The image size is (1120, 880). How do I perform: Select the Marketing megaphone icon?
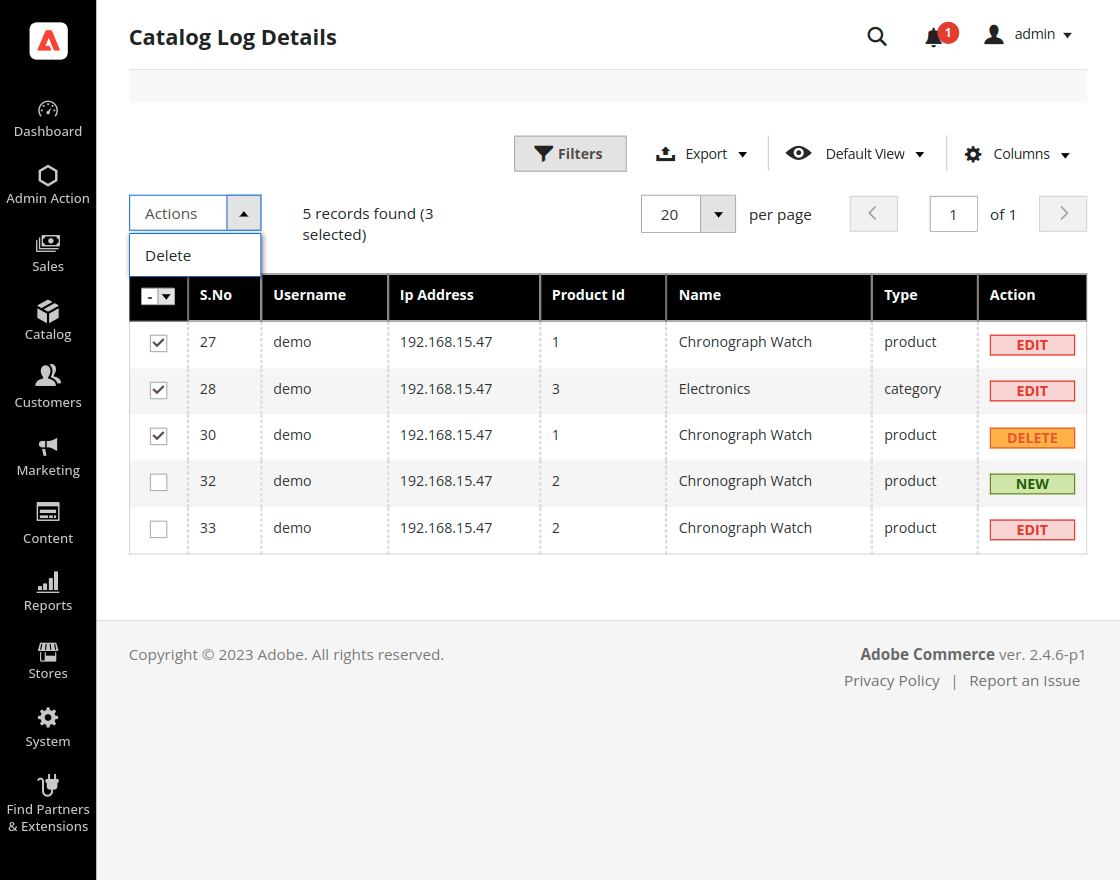point(47,452)
